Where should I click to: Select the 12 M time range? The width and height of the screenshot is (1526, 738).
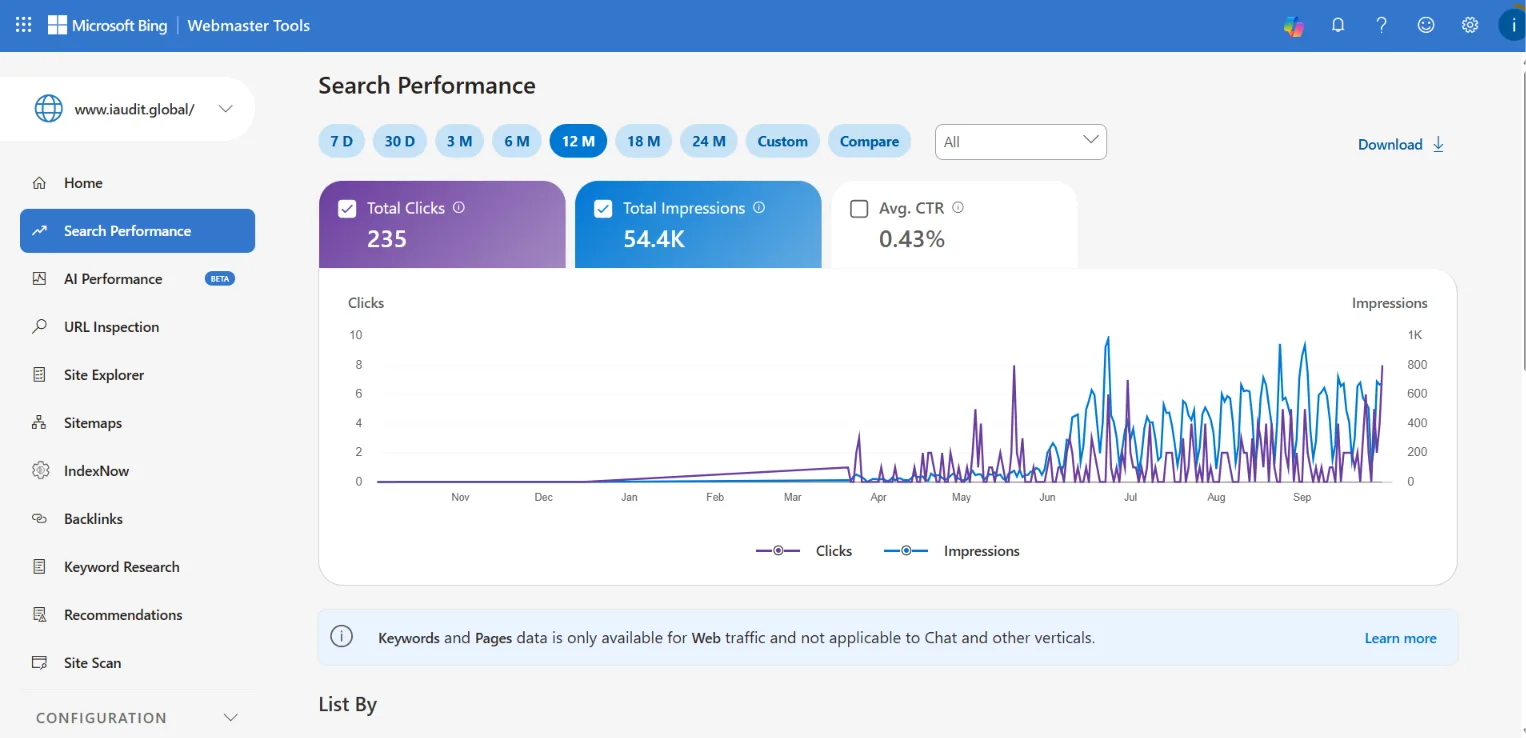pos(579,141)
